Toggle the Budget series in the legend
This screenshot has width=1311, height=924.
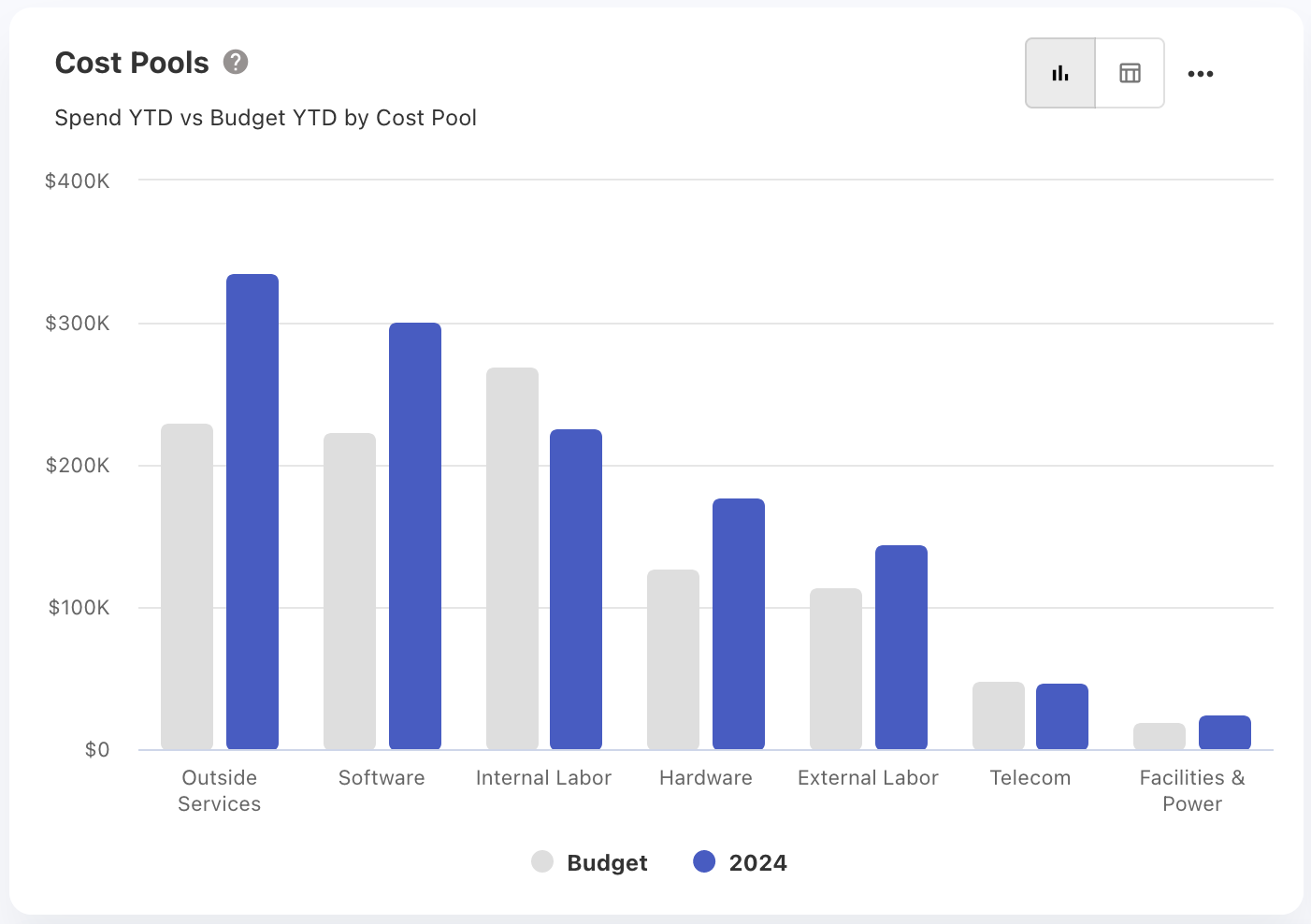click(606, 862)
